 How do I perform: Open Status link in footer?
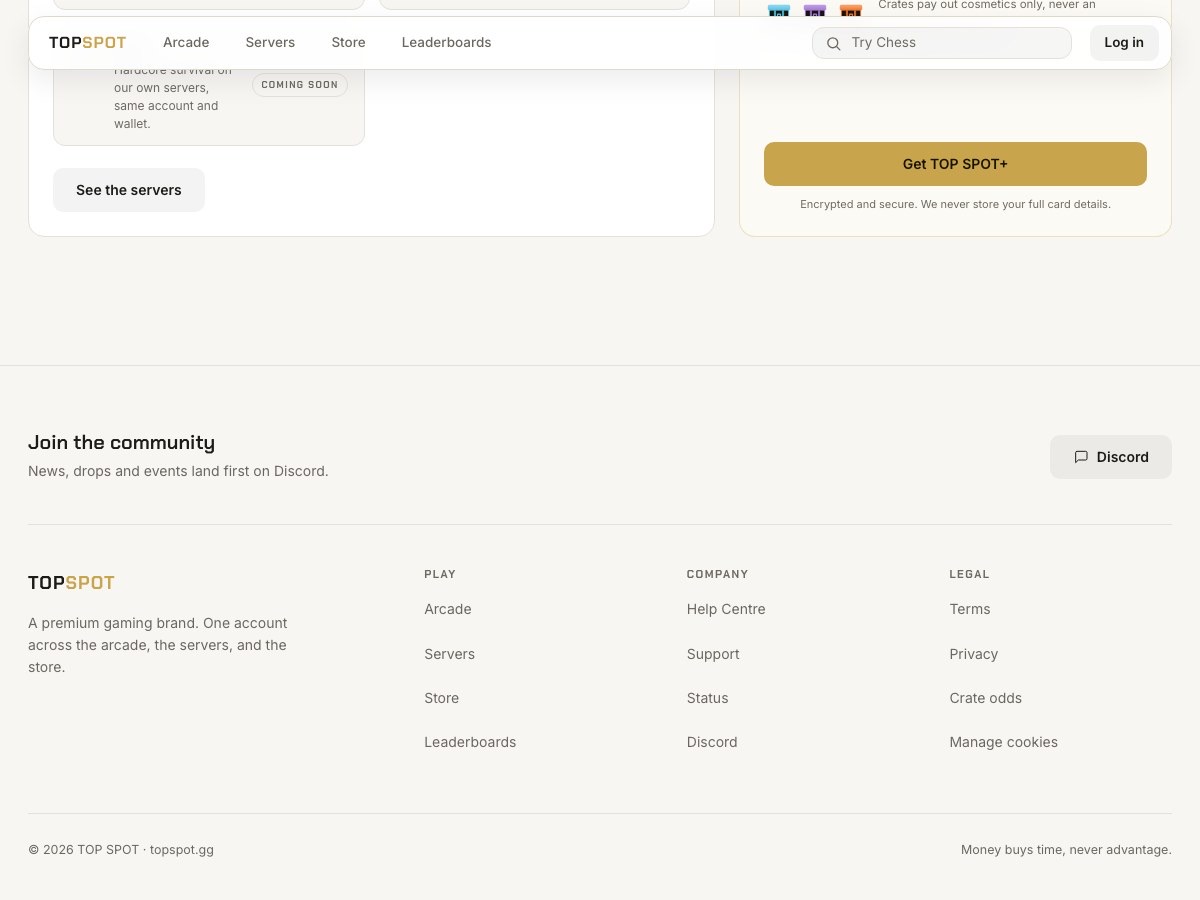[x=707, y=698]
